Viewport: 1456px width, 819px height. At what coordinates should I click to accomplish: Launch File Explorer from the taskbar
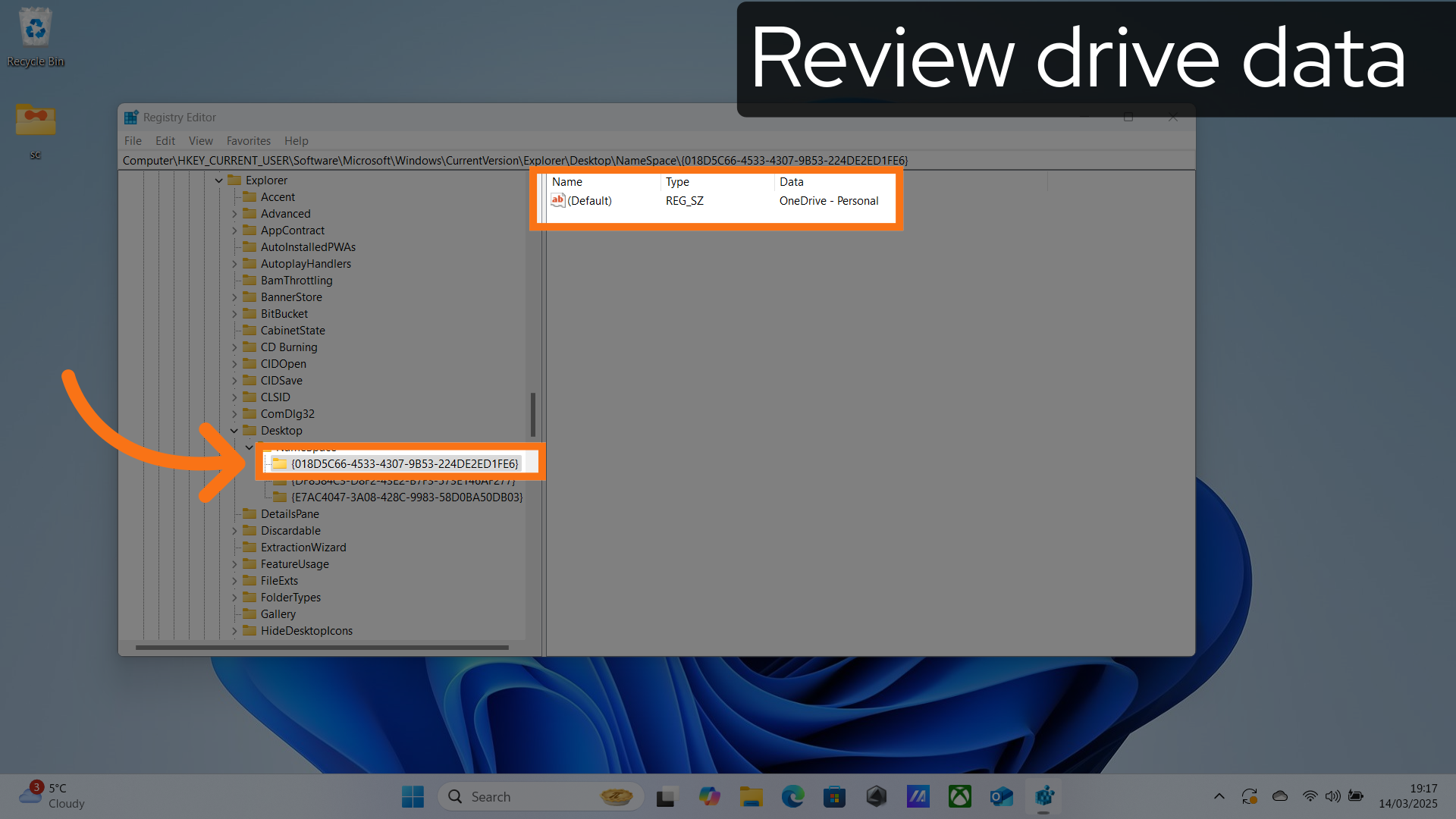pyautogui.click(x=751, y=796)
